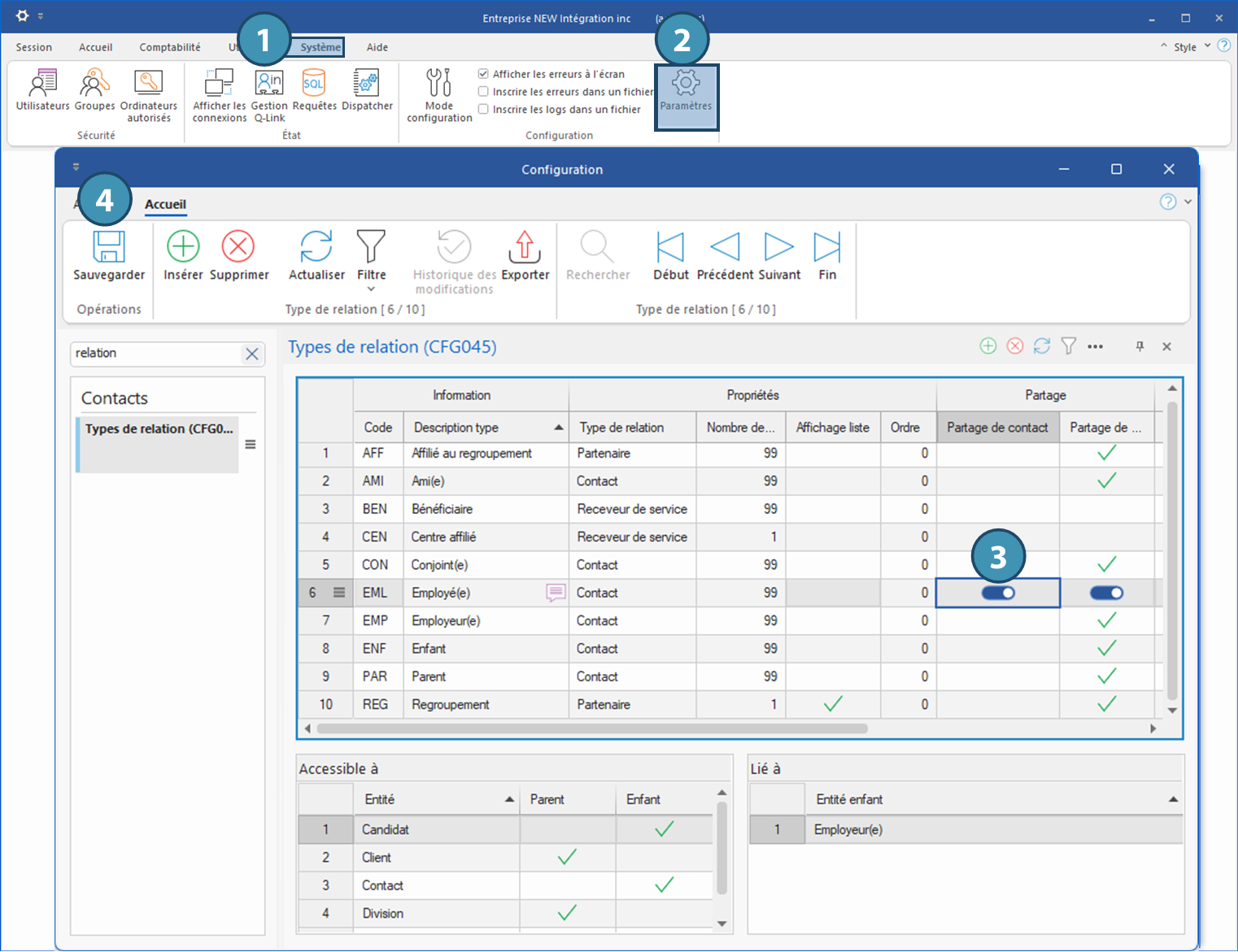Screen dimensions: 1238x952
Task: Open the Utilisateurs security icon
Action: pos(42,84)
